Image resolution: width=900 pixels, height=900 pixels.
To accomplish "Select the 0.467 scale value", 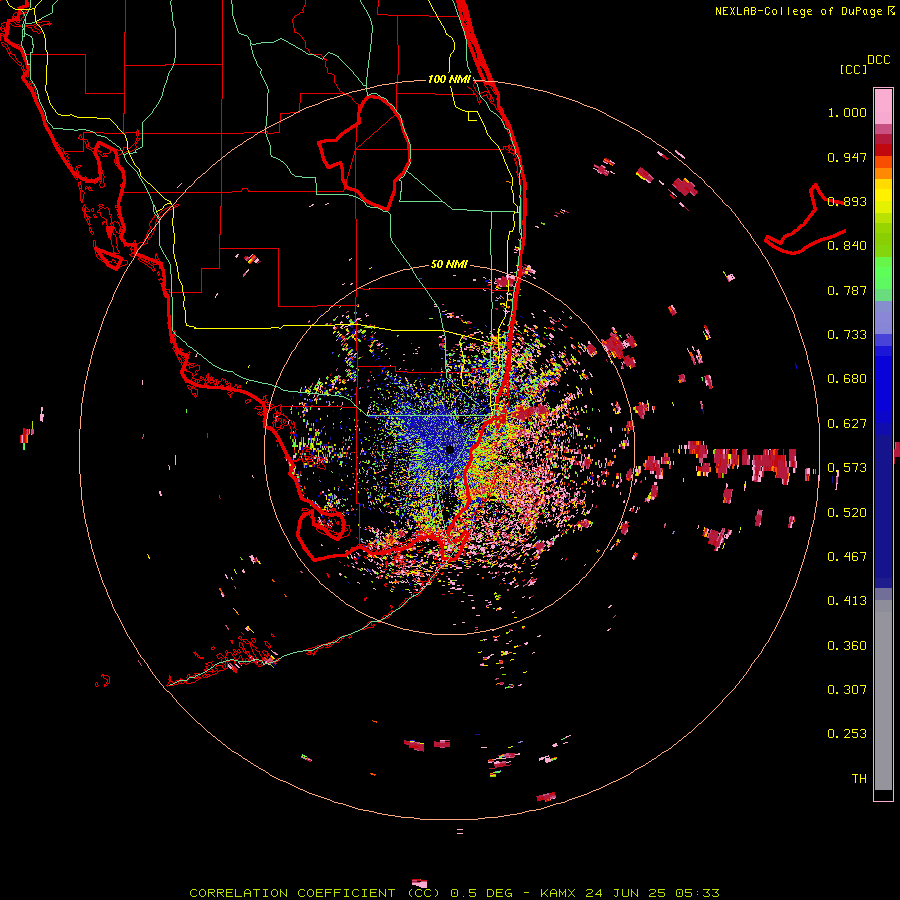I will click(x=847, y=557).
